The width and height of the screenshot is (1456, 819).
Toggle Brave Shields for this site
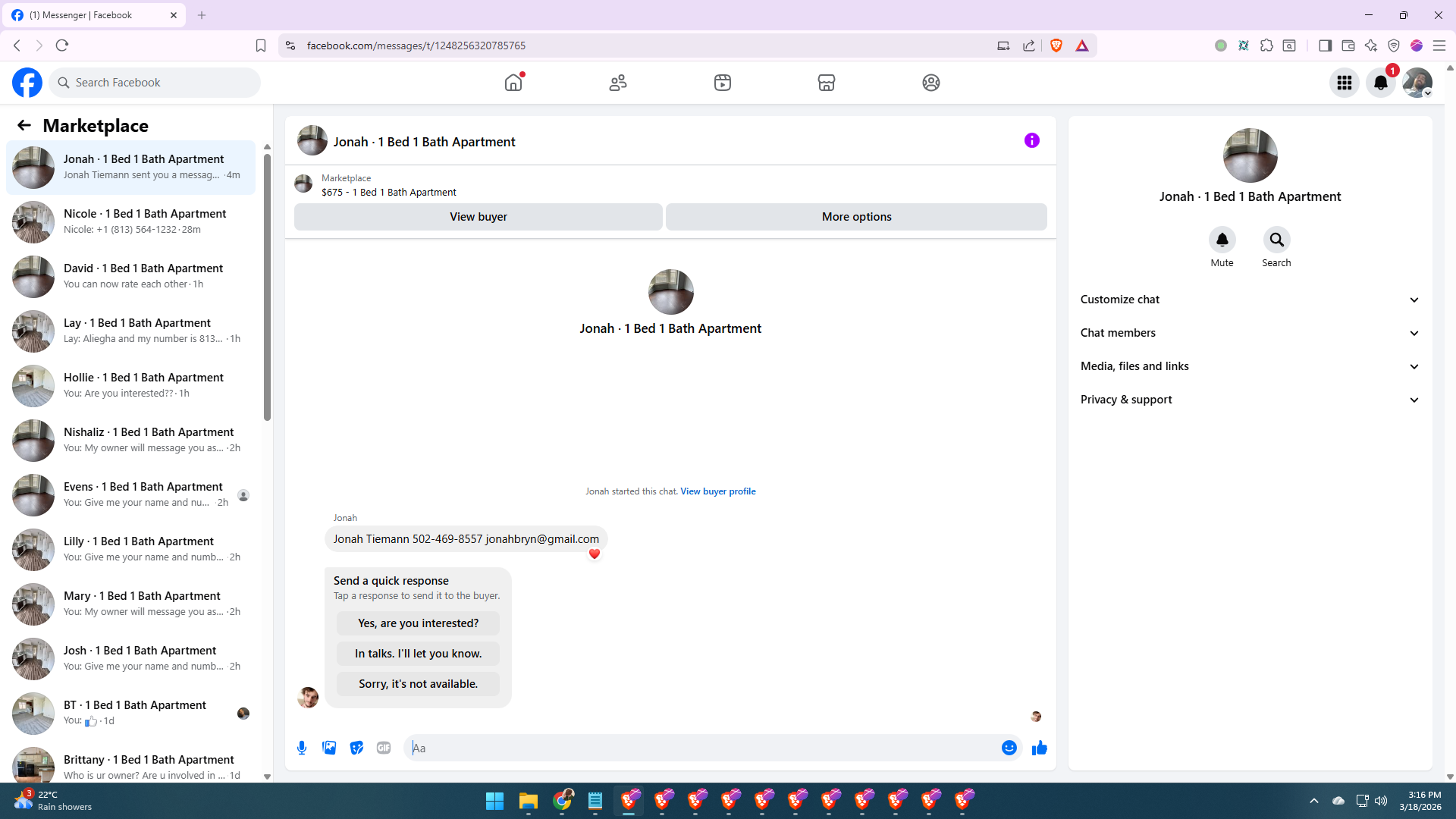[1056, 45]
